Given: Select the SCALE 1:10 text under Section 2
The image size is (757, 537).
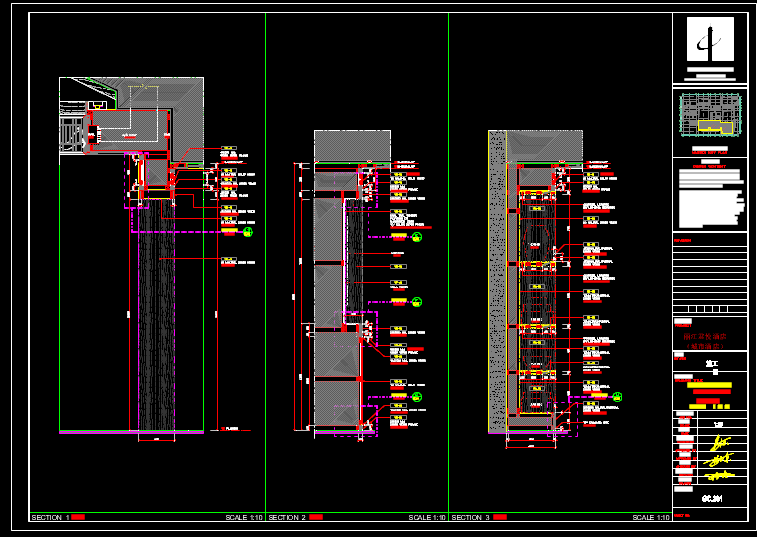Looking at the screenshot, I should click(427, 517).
